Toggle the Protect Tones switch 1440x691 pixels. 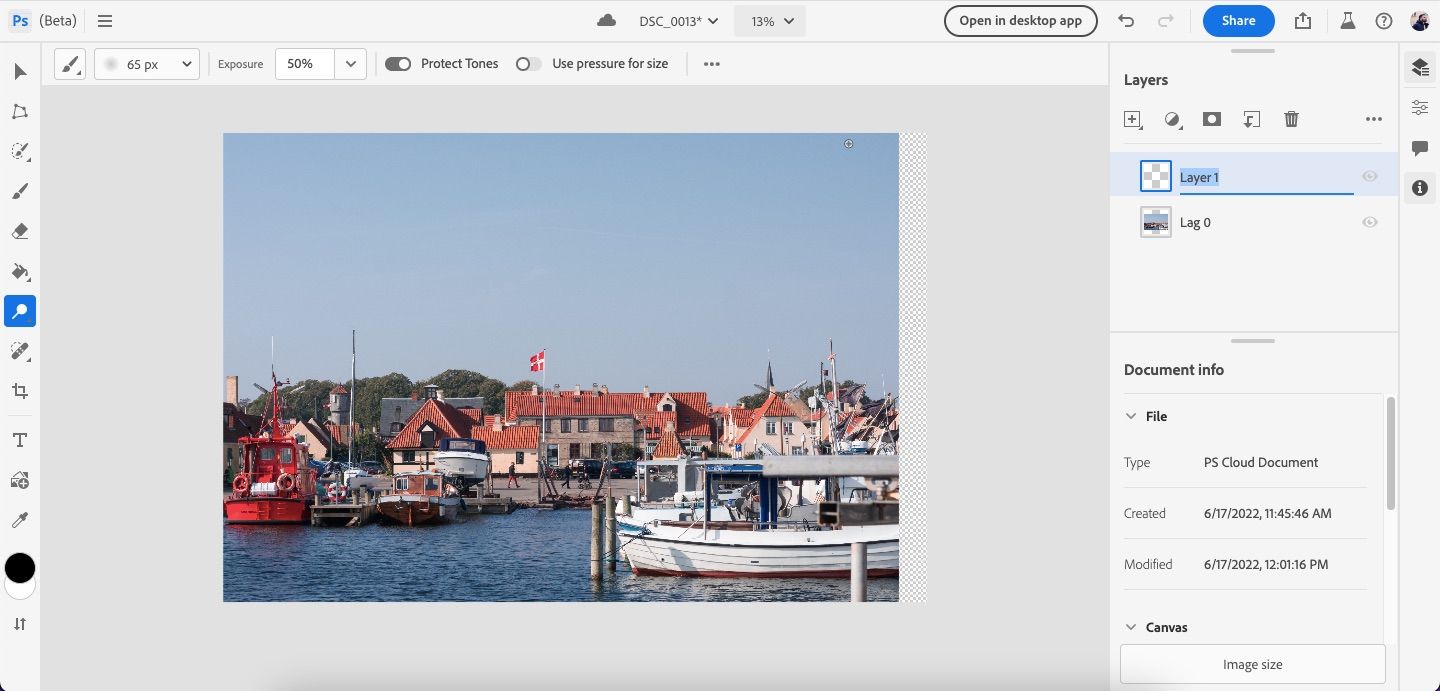(398, 64)
